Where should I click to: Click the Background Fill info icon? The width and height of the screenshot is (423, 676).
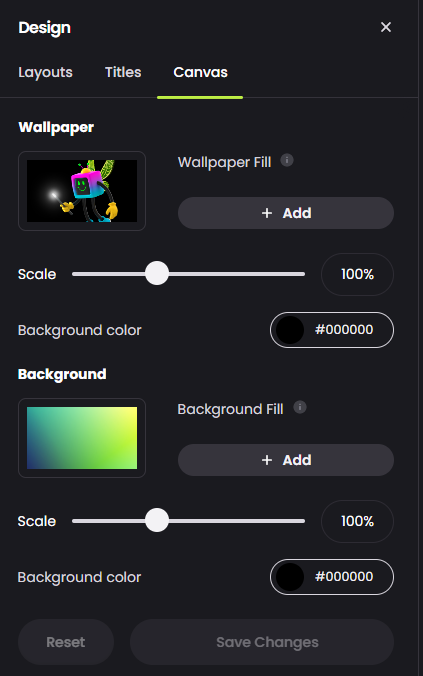(x=300, y=407)
